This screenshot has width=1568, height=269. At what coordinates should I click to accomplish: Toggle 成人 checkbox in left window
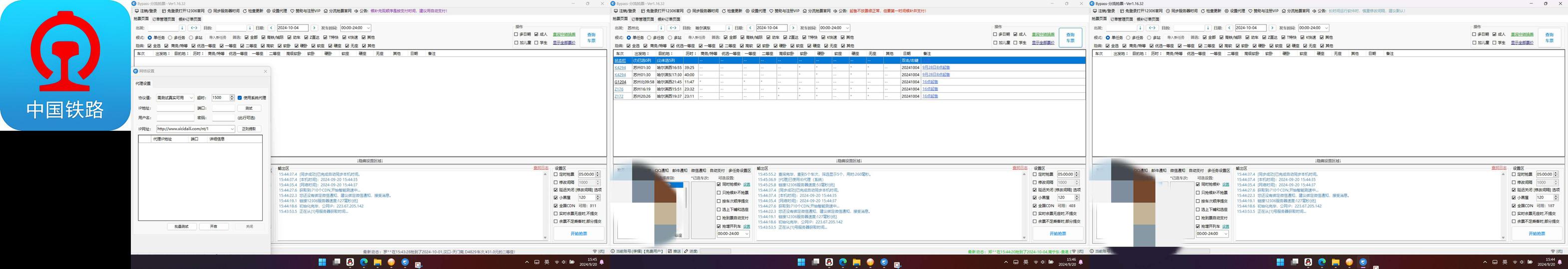[x=536, y=34]
